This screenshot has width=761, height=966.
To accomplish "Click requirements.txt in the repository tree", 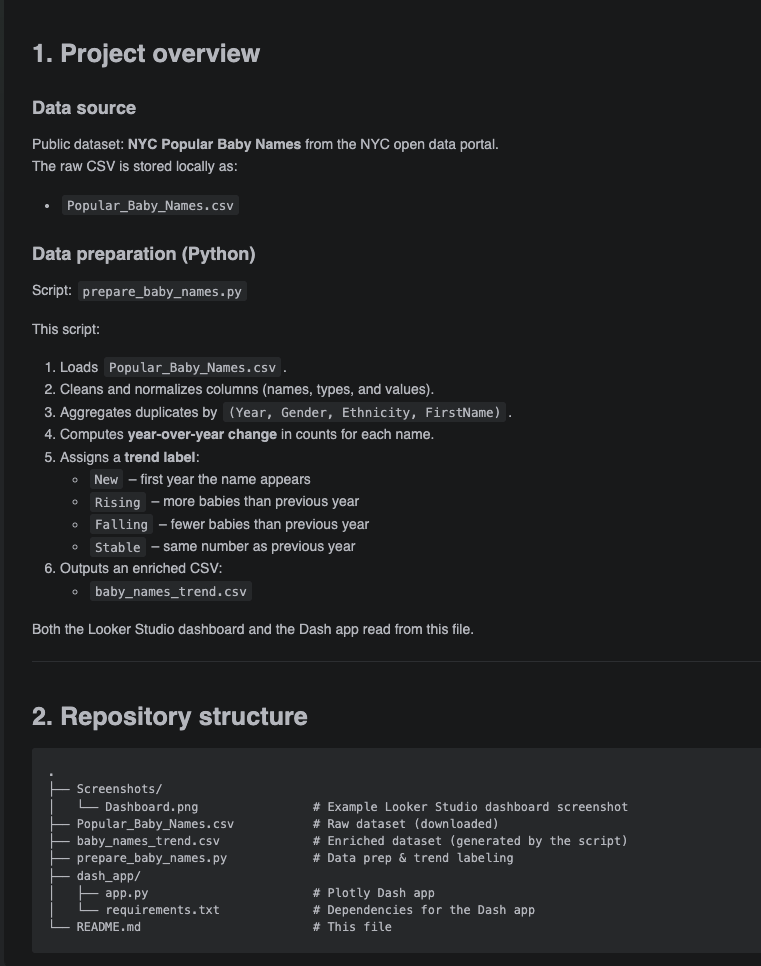I will 162,910.
